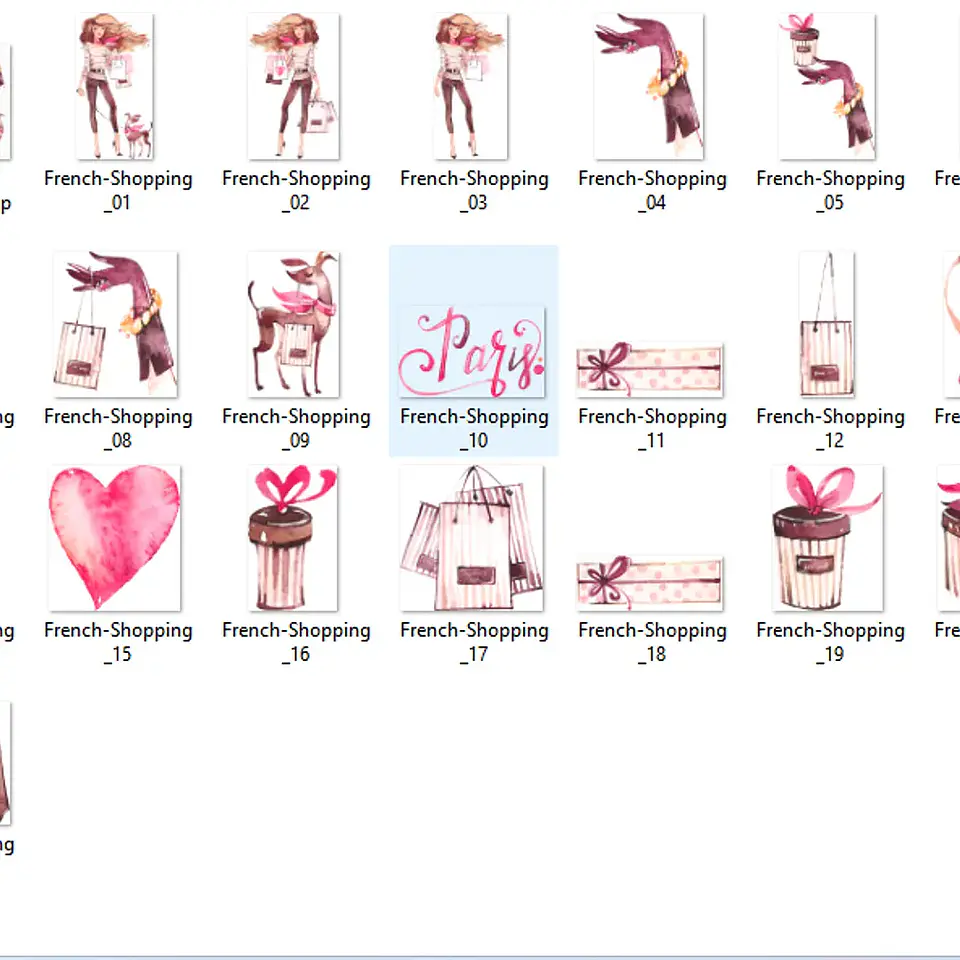Open French-Shopping_12 striped shopping bag

[x=827, y=324]
